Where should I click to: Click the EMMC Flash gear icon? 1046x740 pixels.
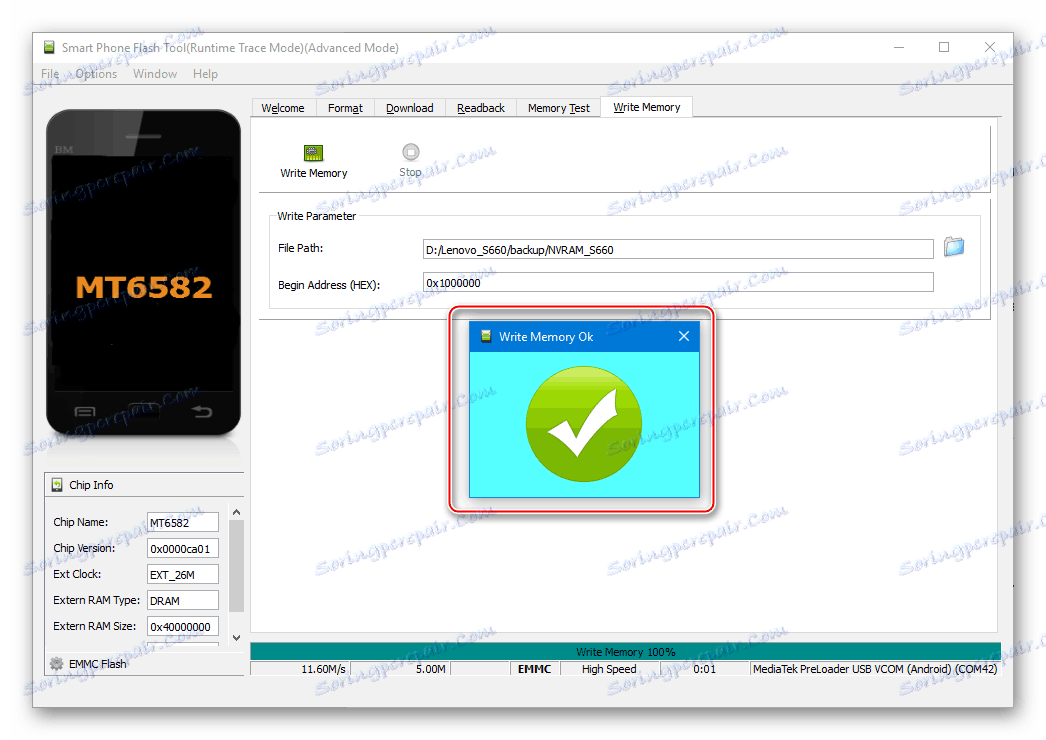pos(57,663)
